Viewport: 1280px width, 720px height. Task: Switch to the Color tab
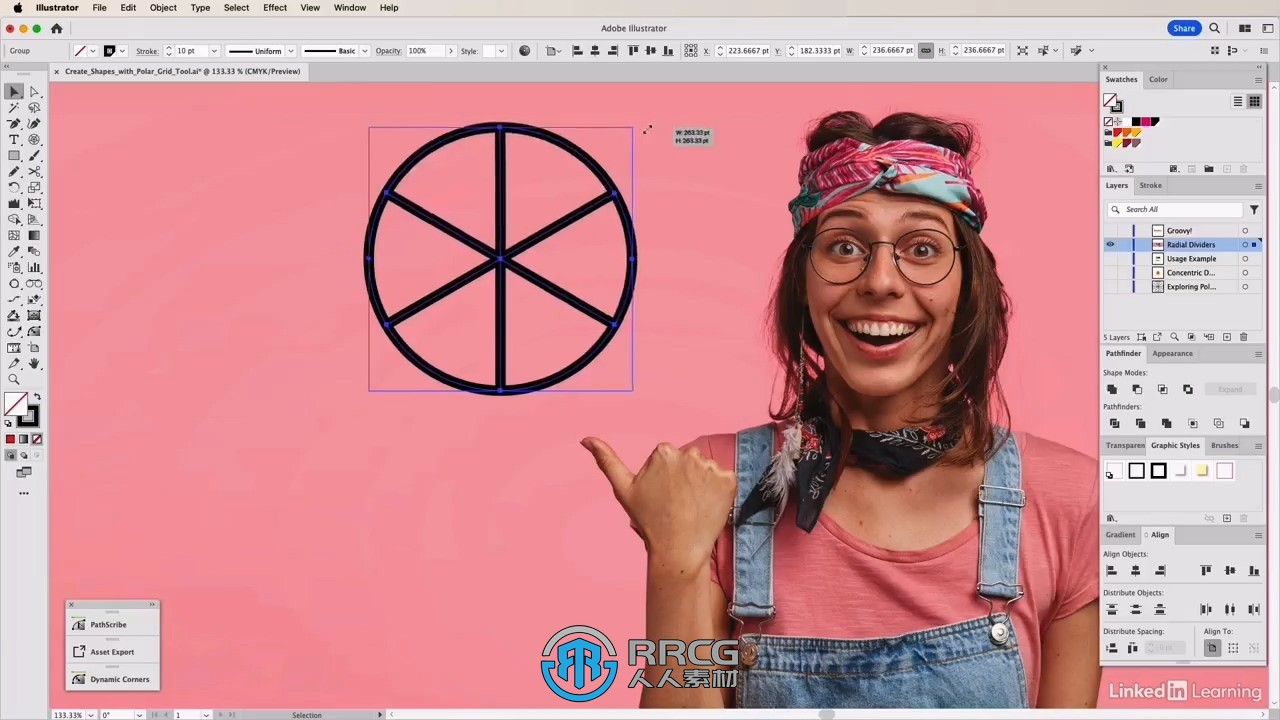click(x=1158, y=79)
